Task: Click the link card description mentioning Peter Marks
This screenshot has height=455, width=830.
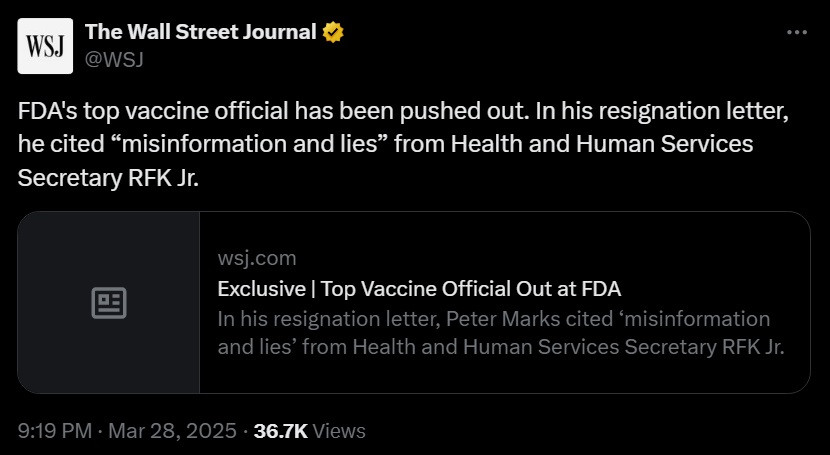Action: pyautogui.click(x=494, y=333)
